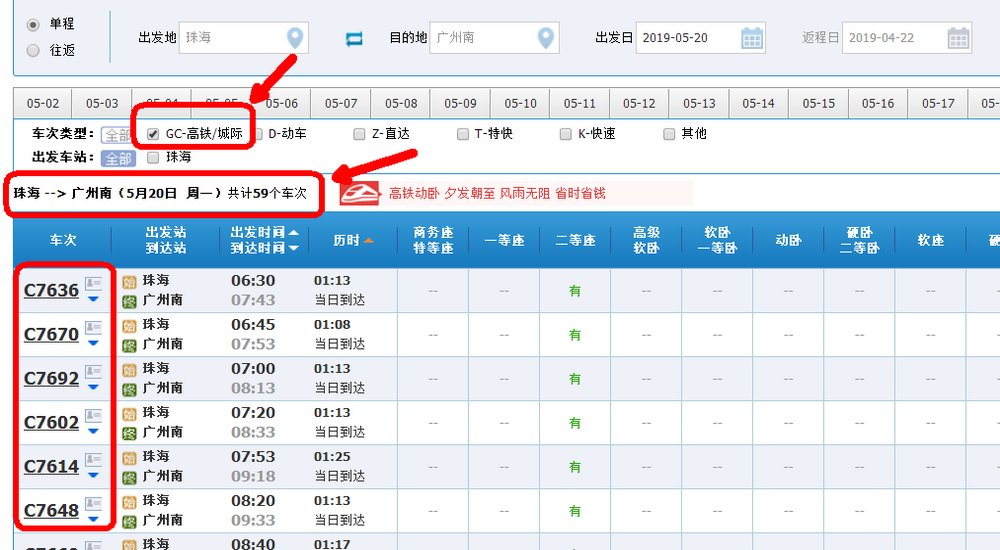Viewport: 1000px width, 550px height.
Task: Sort by 到达时间 descending arrow
Action: pyautogui.click(x=293, y=248)
